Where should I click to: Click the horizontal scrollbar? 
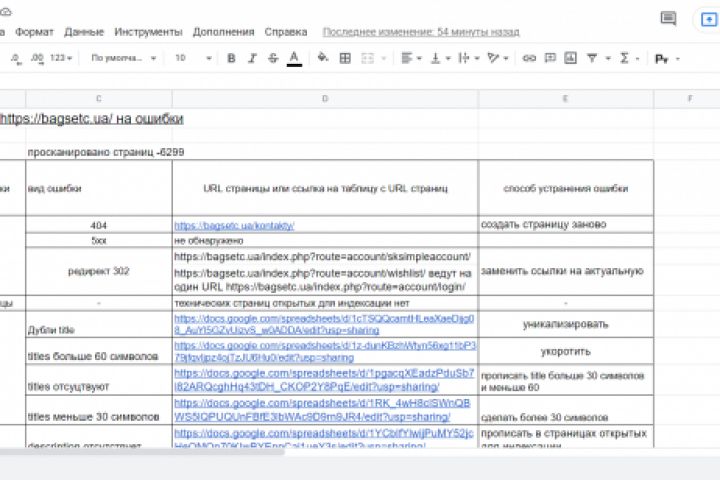coord(142,452)
